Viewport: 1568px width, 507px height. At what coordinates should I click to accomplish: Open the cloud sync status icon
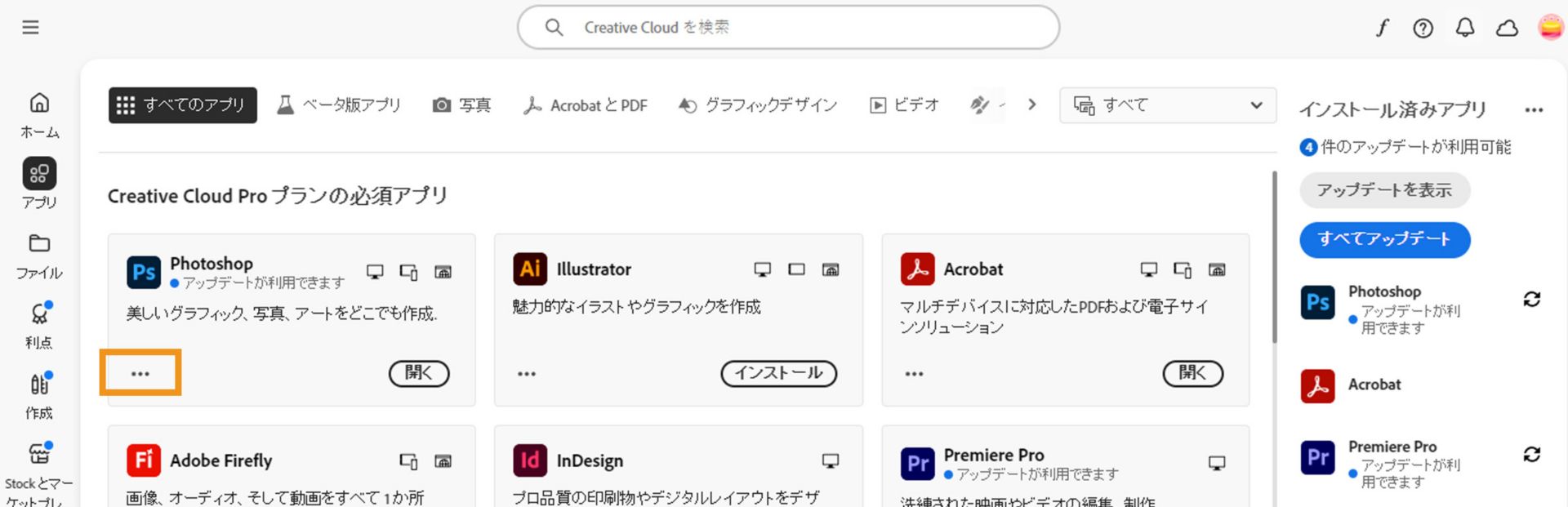(x=1507, y=29)
